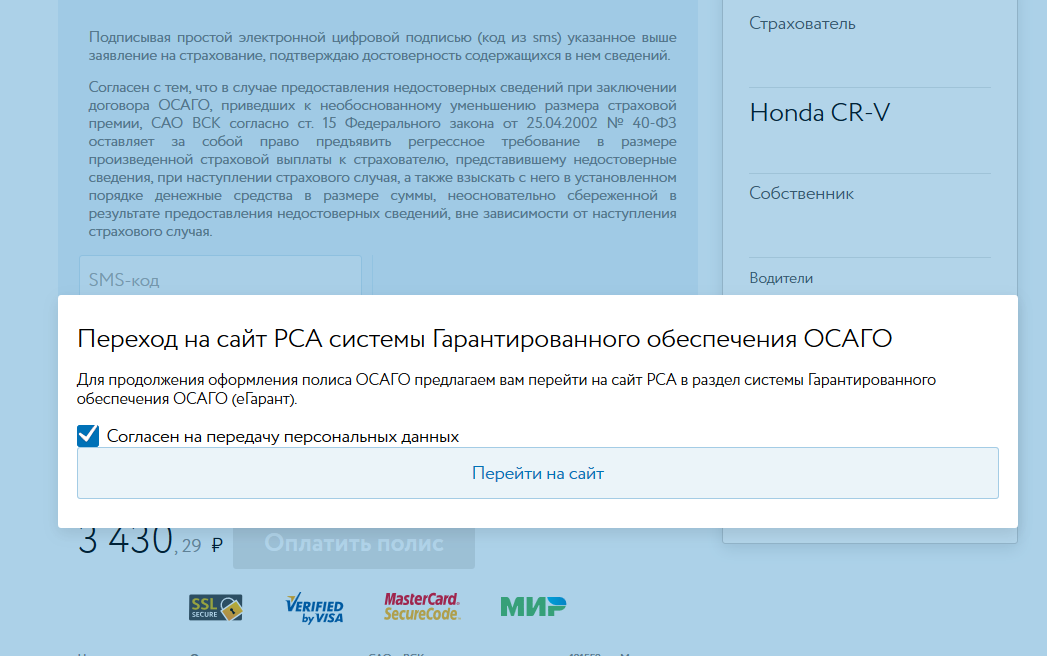Select the Honda CR-V vehicle heading
The height and width of the screenshot is (656, 1047).
coord(819,113)
